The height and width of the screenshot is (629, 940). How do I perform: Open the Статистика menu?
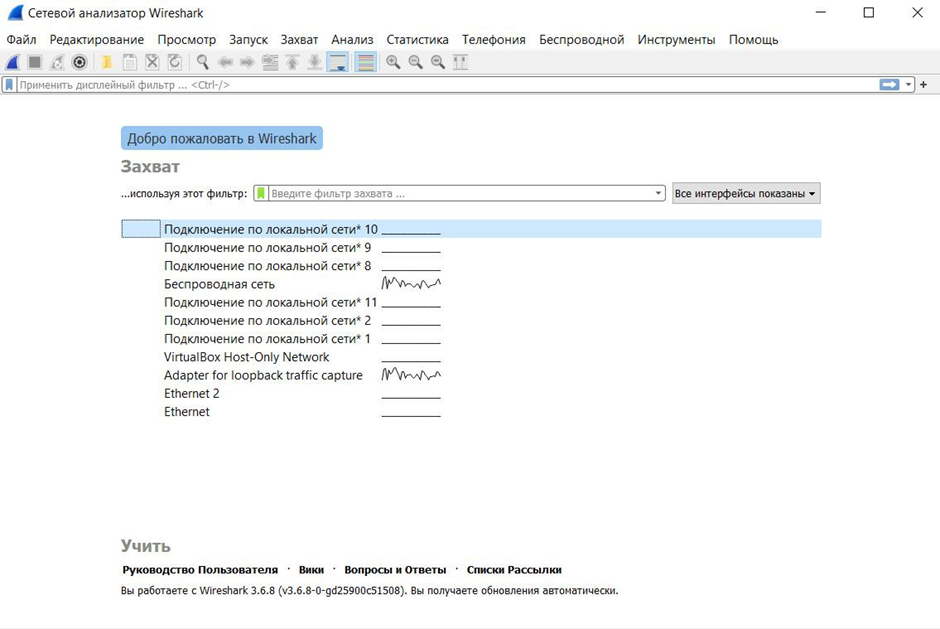(x=417, y=39)
